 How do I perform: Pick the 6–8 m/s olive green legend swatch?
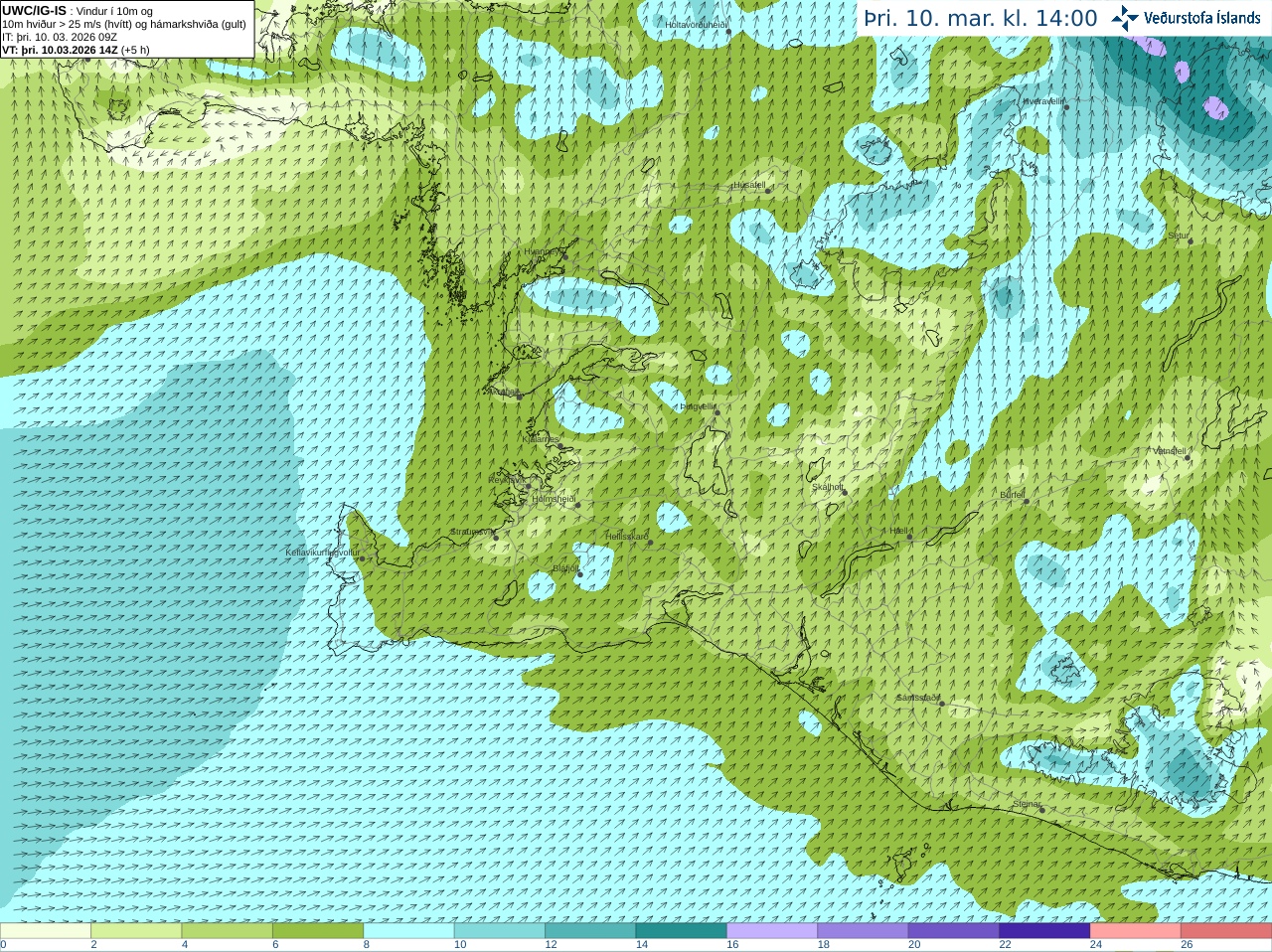click(x=318, y=931)
